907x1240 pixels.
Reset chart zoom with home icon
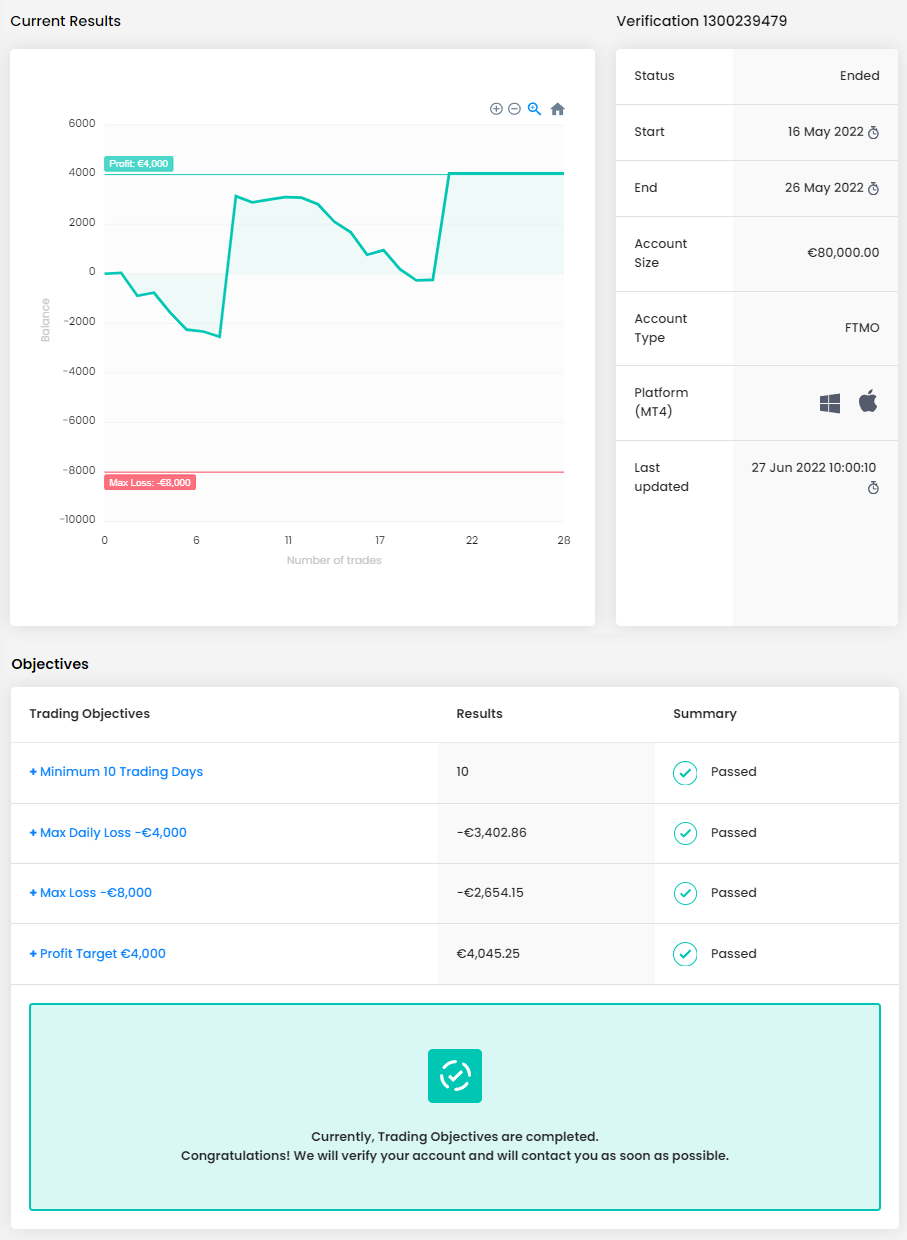[x=558, y=109]
